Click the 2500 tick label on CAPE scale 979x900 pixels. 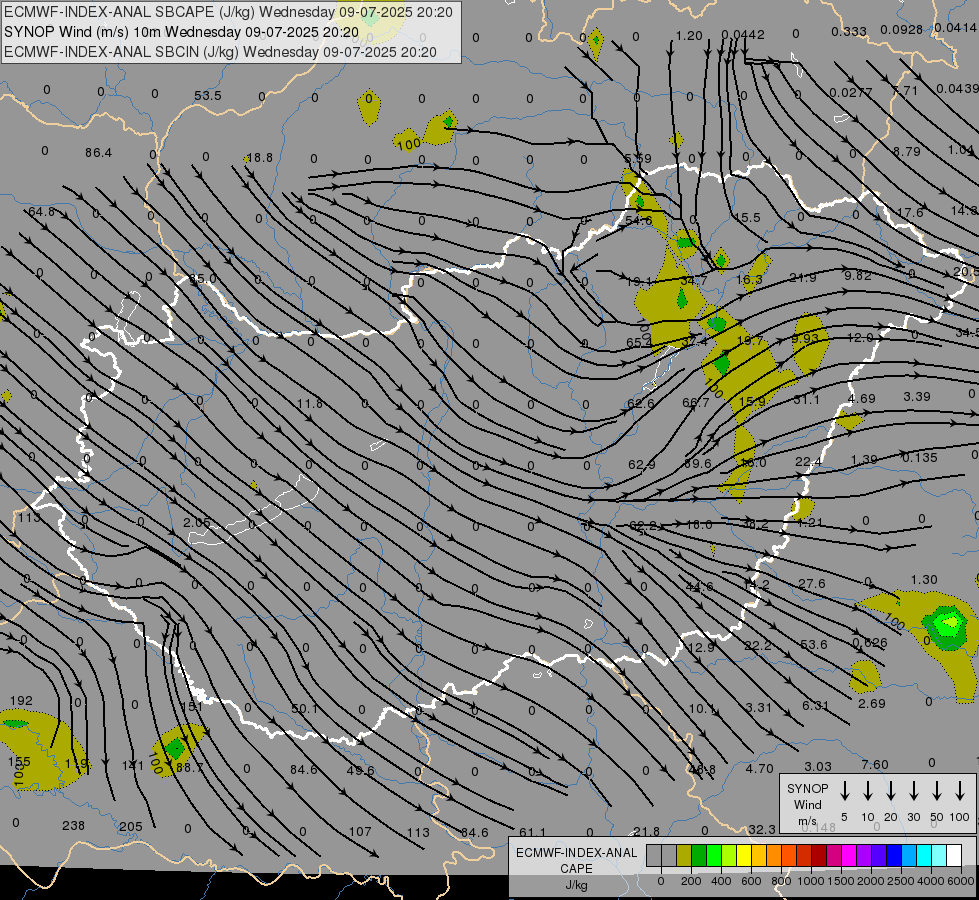click(x=901, y=881)
